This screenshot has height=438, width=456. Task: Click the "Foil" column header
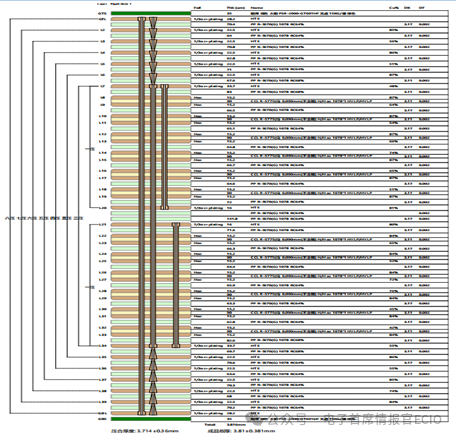coord(197,8)
